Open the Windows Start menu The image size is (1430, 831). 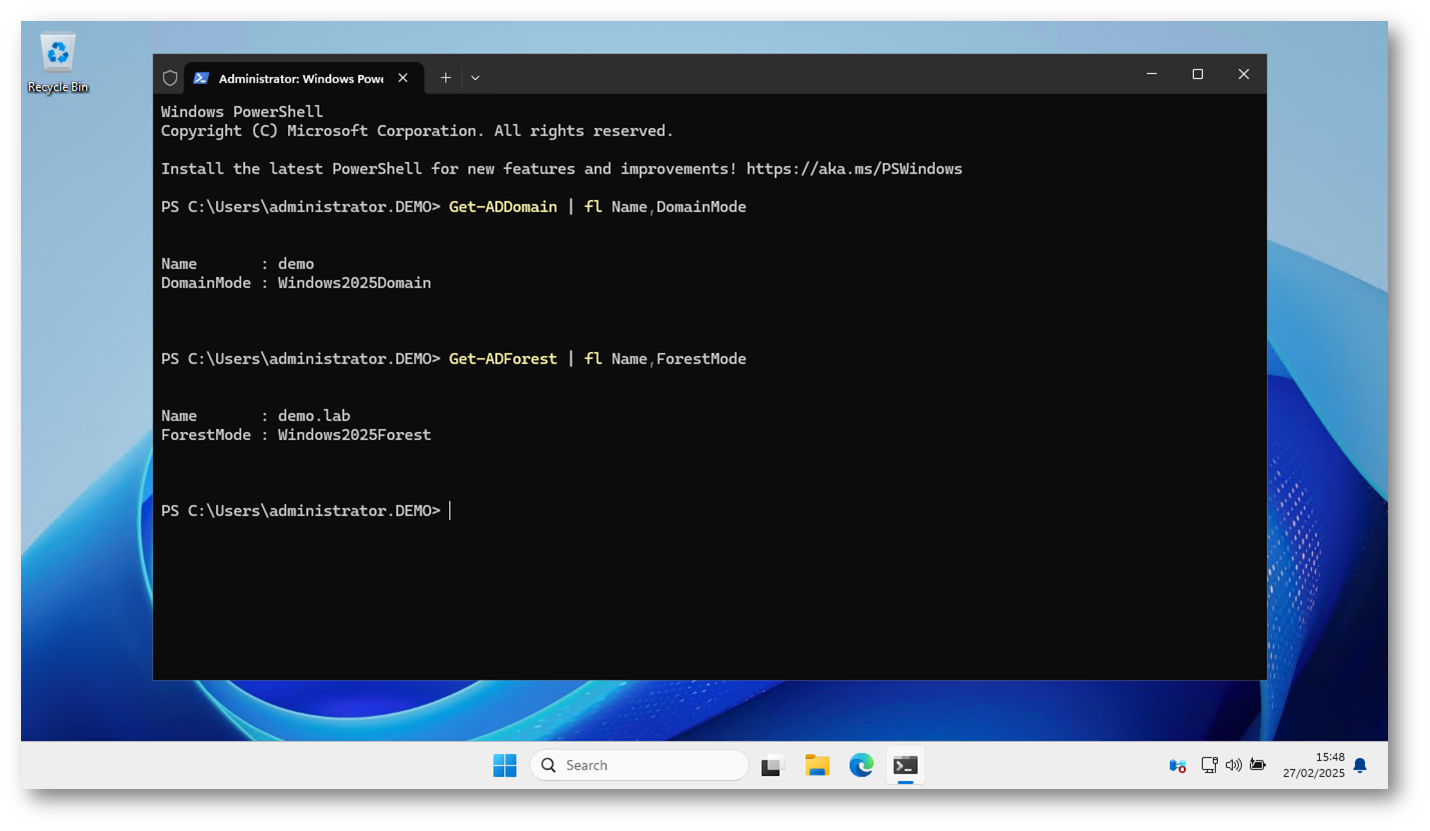pyautogui.click(x=505, y=766)
